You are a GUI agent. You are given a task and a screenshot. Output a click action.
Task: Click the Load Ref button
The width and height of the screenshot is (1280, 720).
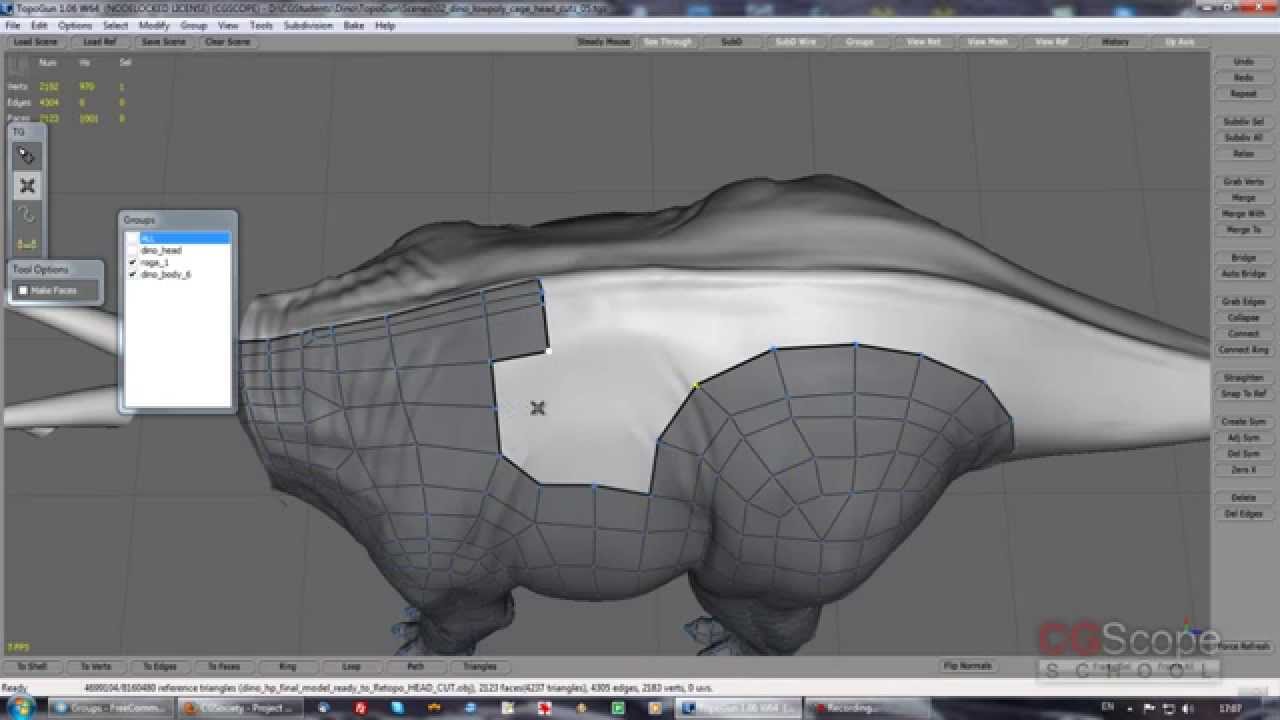coord(100,42)
